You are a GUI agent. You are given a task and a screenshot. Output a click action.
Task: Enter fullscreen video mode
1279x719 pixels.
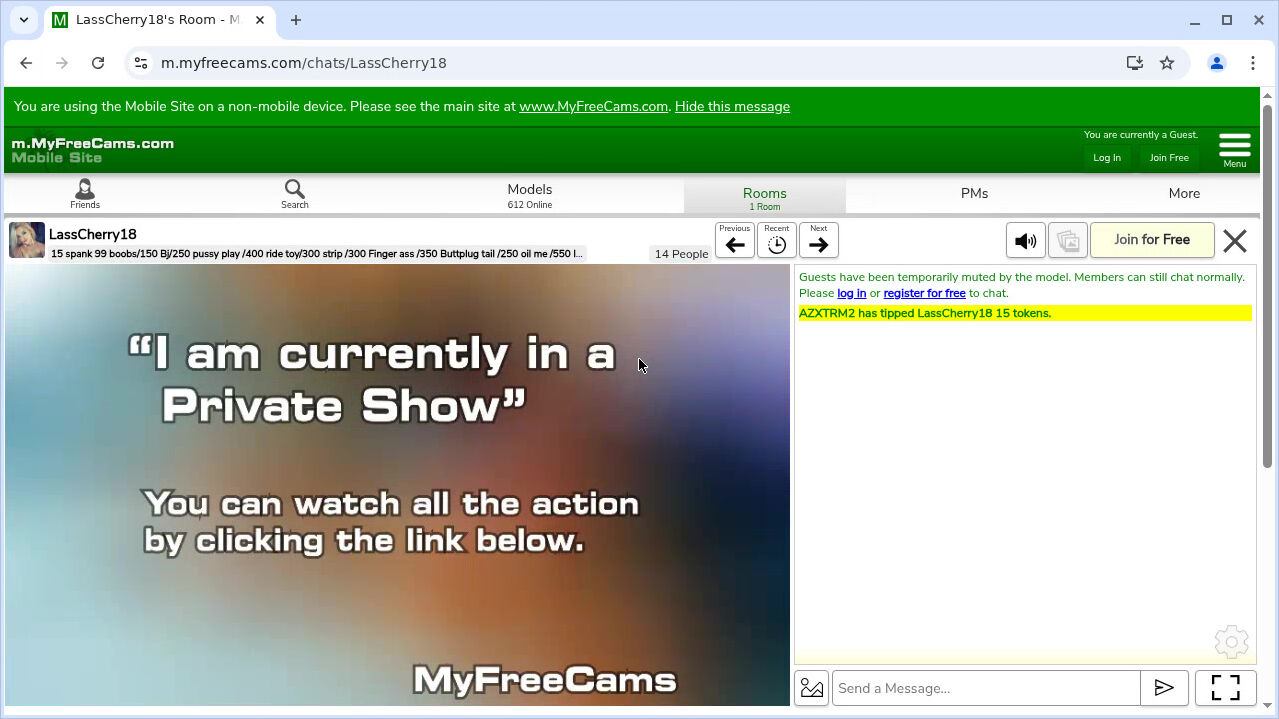tap(1225, 688)
